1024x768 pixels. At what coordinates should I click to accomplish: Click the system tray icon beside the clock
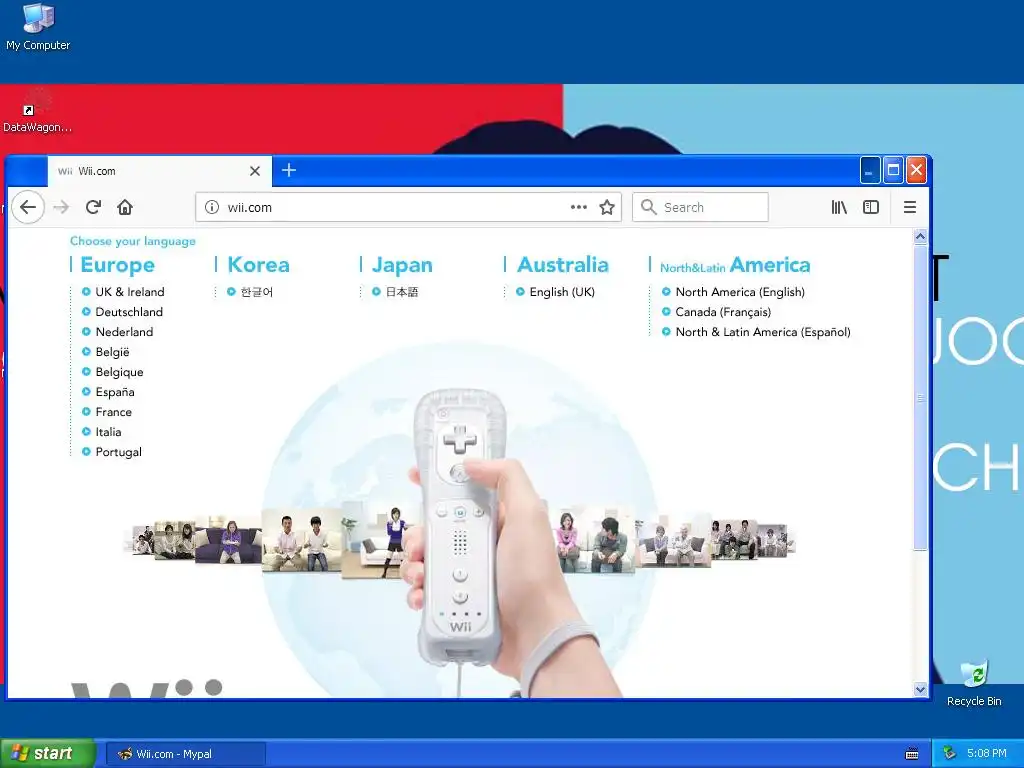pyautogui.click(x=950, y=754)
